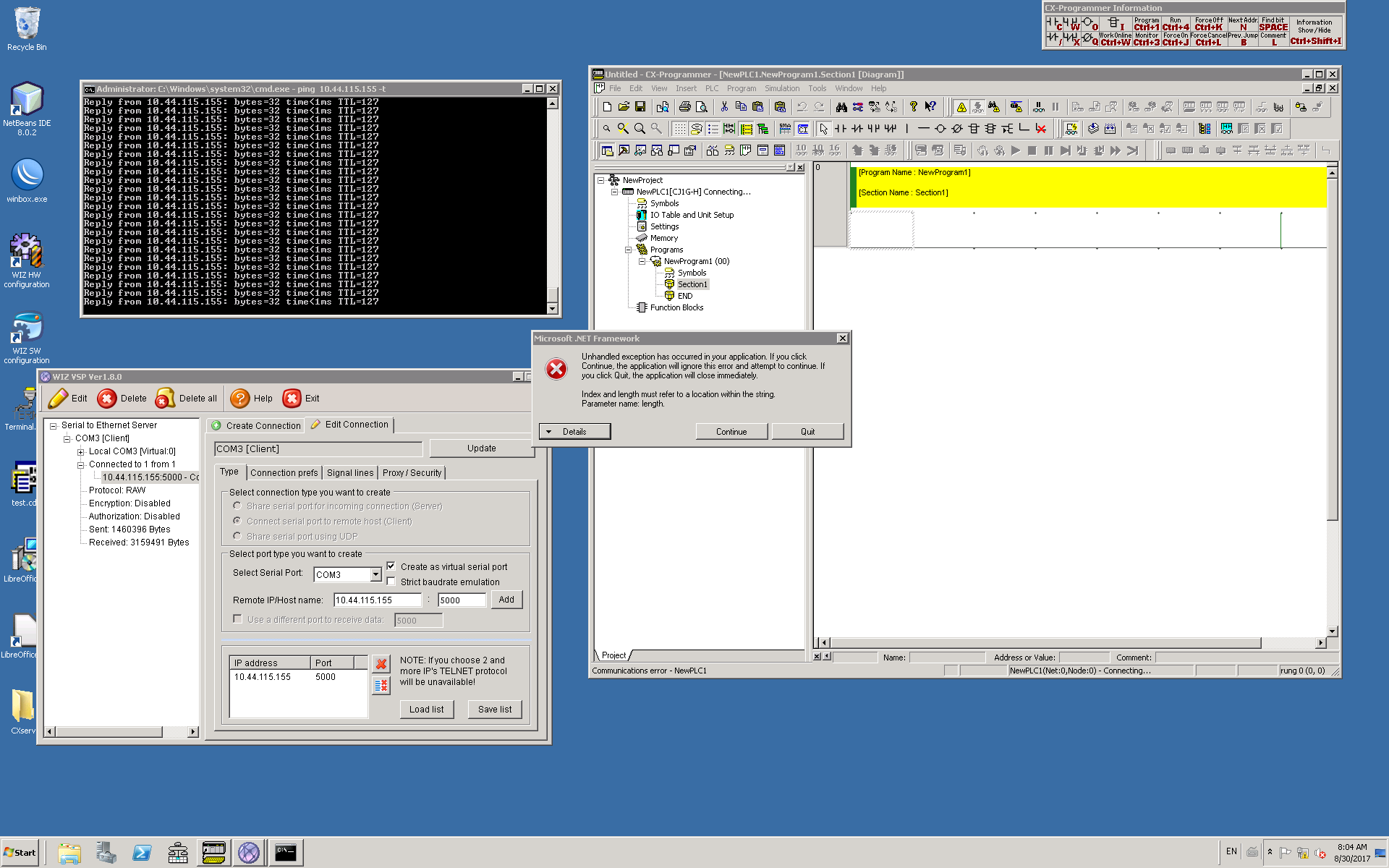Select Share serial port for incoming connection radio
Screen dimensions: 1389x868
pyautogui.click(x=237, y=506)
